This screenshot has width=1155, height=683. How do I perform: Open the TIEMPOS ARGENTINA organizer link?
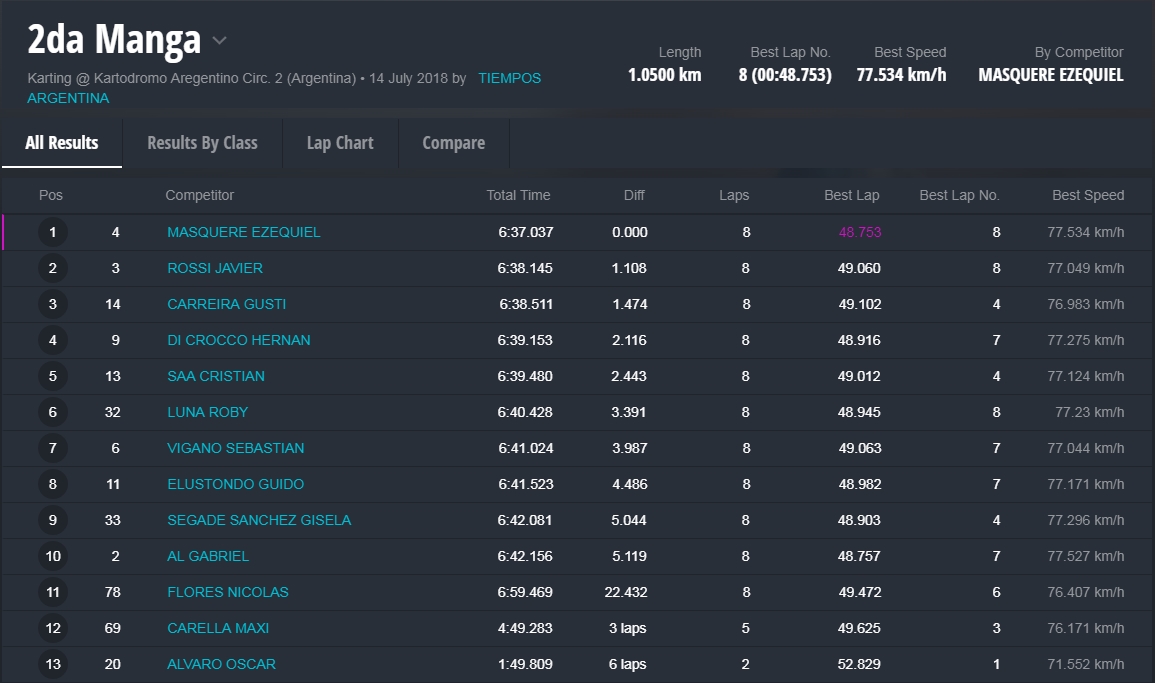509,78
